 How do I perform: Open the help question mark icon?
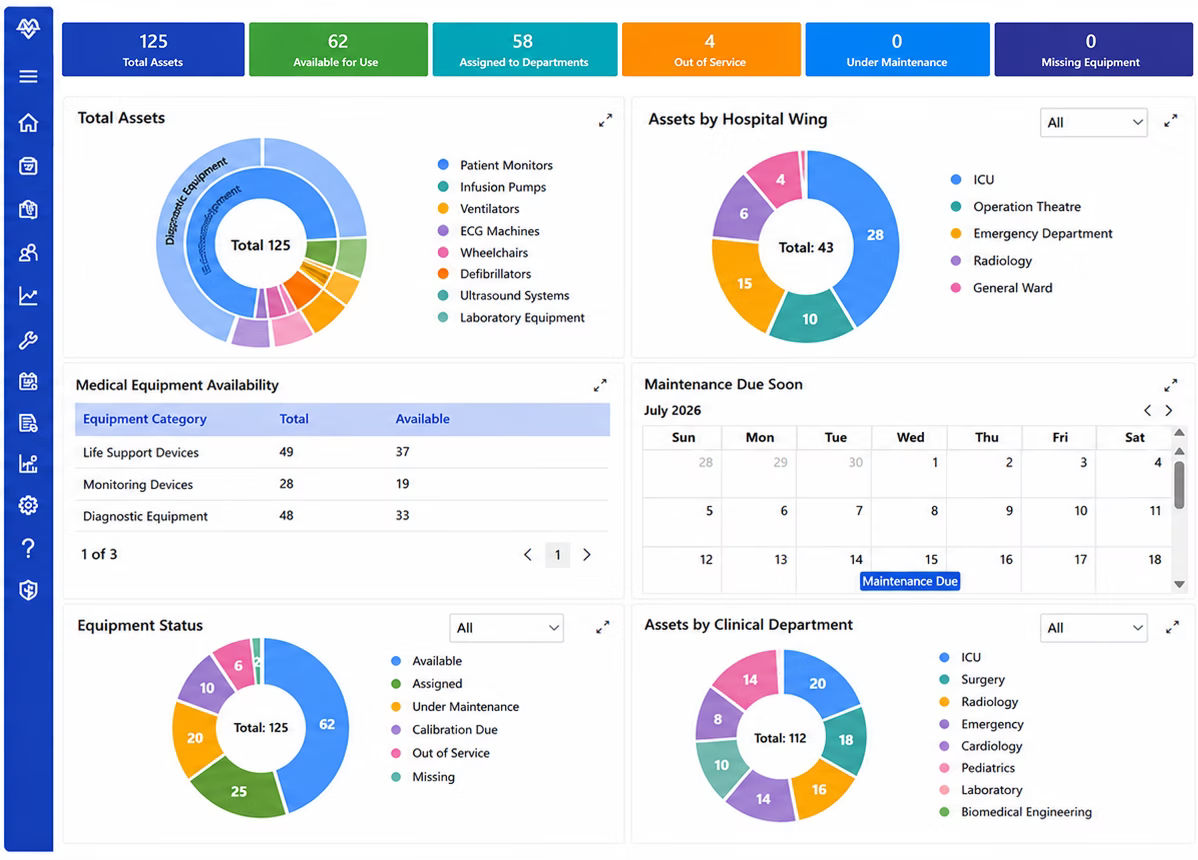tap(28, 548)
